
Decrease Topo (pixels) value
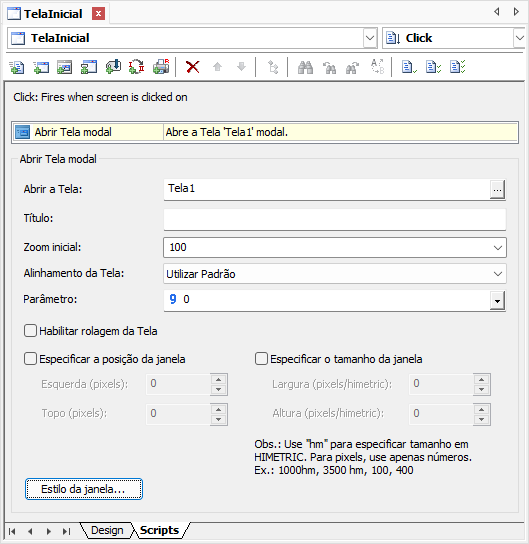pos(219,419)
